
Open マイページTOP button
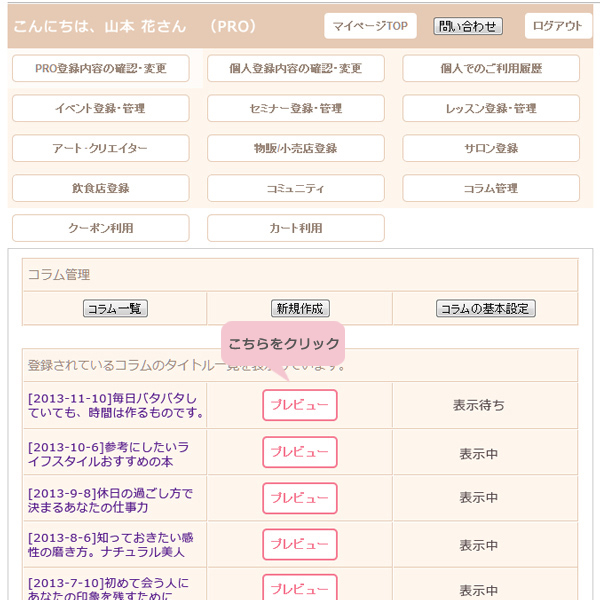point(370,26)
